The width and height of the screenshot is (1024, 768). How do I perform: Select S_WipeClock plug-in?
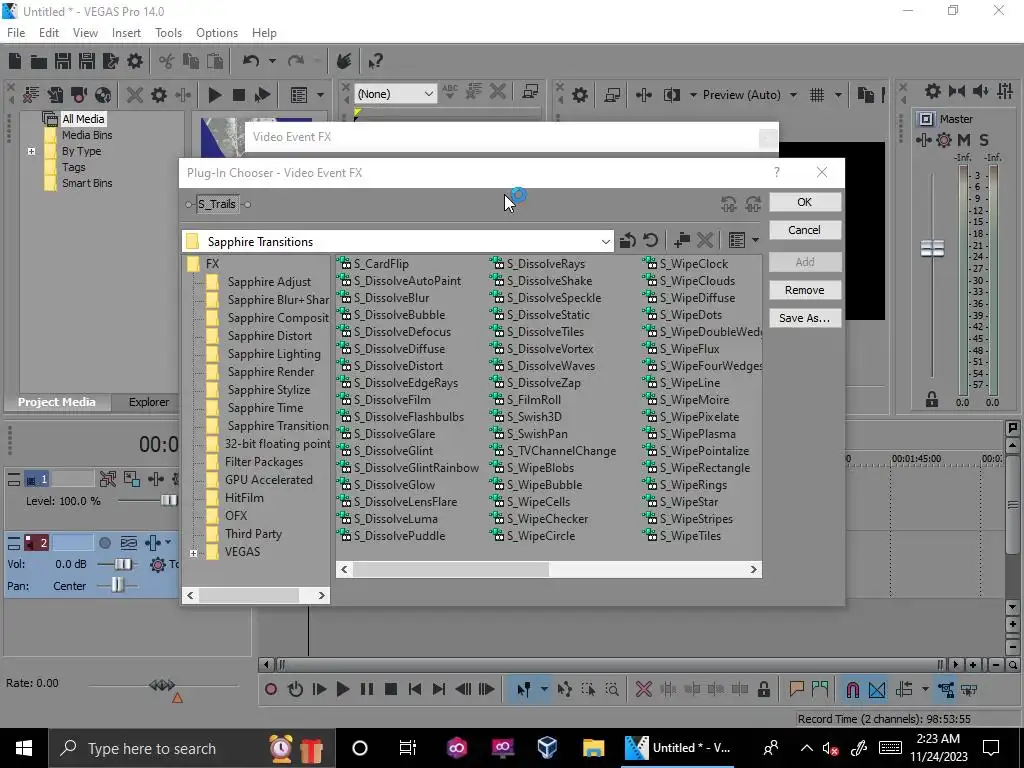click(x=693, y=264)
